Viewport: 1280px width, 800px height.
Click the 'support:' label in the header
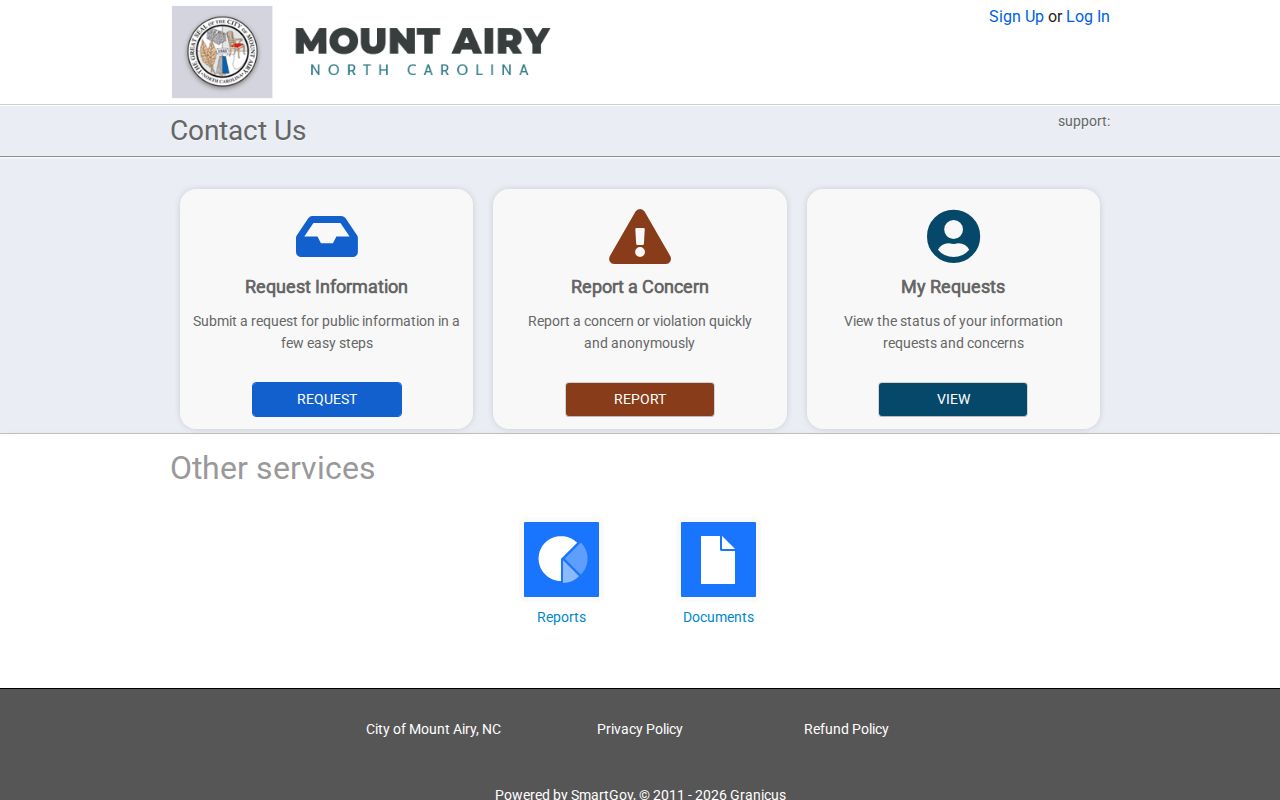pos(1084,121)
